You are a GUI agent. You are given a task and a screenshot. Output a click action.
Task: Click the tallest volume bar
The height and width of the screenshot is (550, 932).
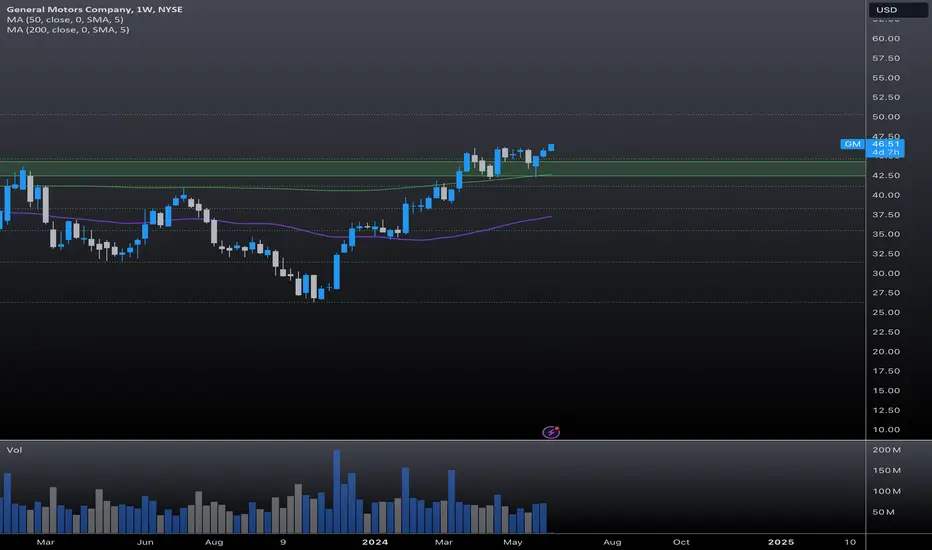coord(336,491)
